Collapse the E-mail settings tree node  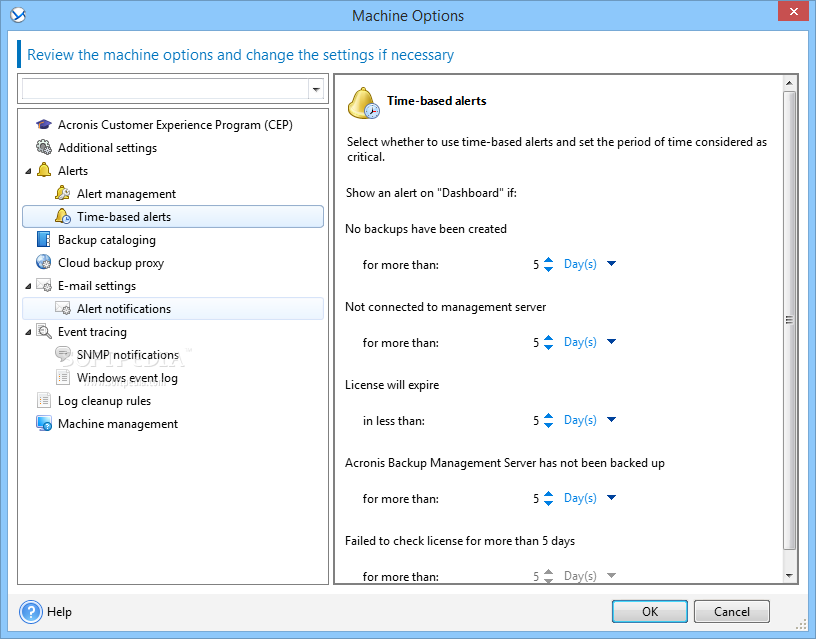tap(28, 286)
